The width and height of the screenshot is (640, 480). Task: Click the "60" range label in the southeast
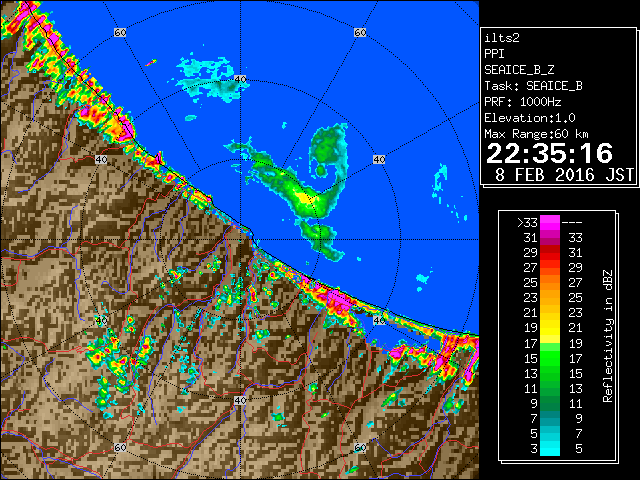pos(360,447)
